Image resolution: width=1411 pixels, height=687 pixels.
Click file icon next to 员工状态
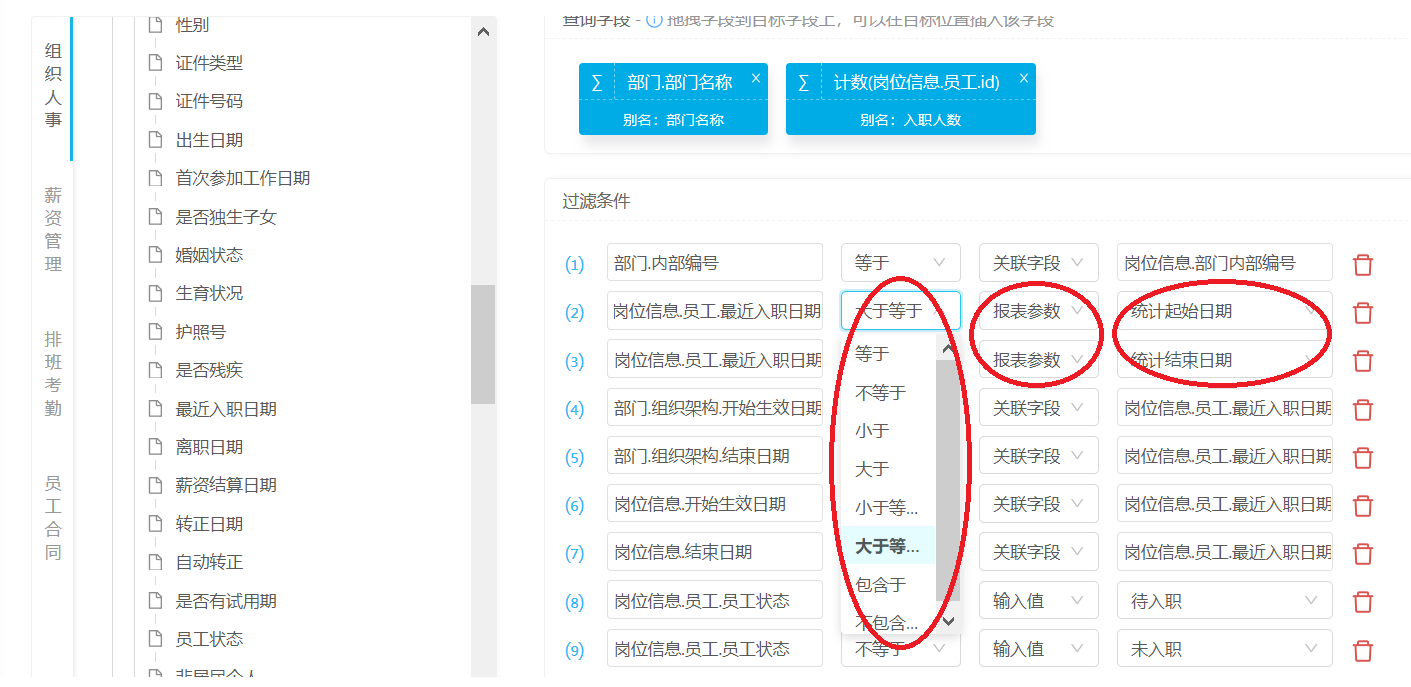tap(155, 639)
